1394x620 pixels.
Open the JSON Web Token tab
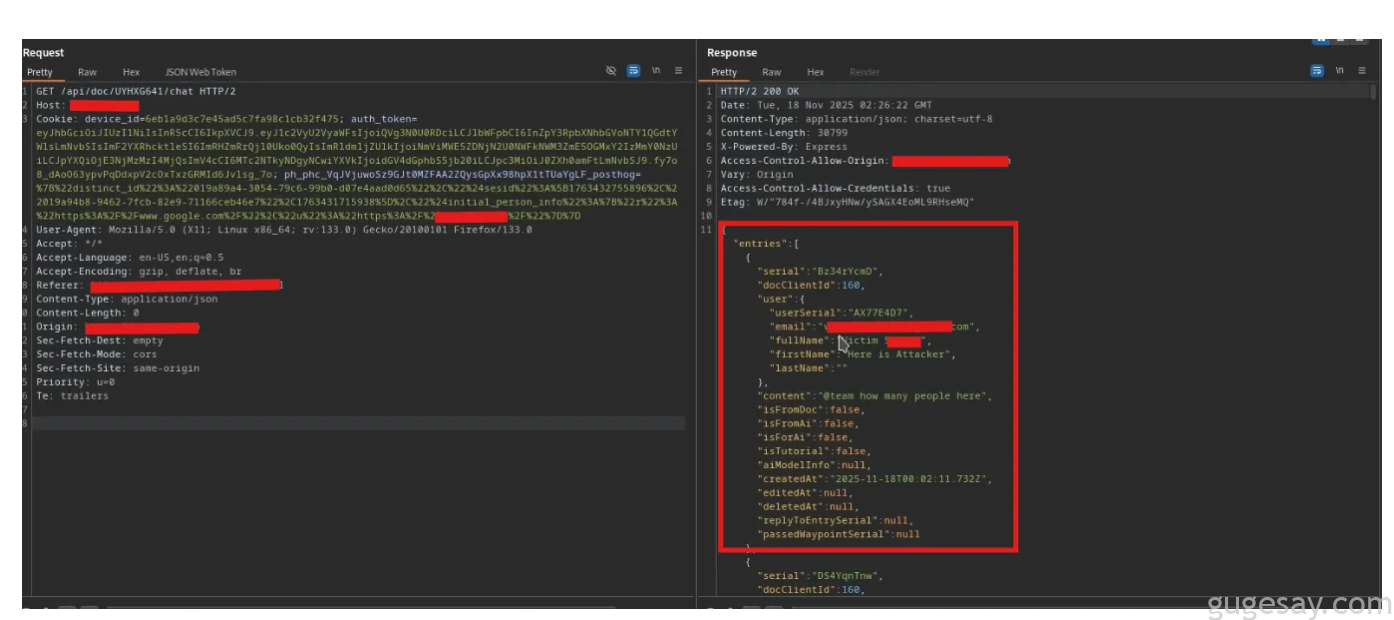[x=200, y=72]
